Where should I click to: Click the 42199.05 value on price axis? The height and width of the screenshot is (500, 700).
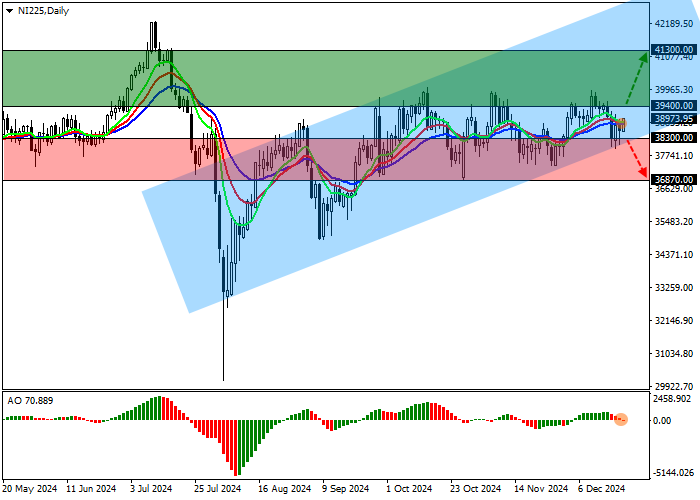[x=672, y=22]
